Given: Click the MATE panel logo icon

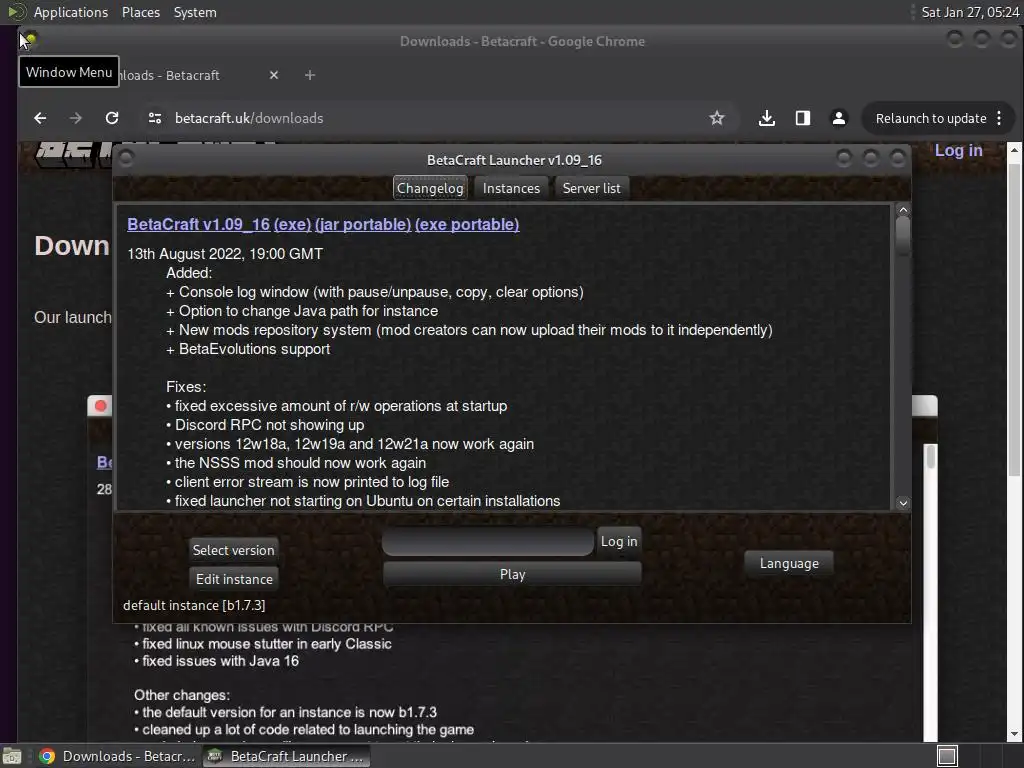Looking at the screenshot, I should coord(16,12).
